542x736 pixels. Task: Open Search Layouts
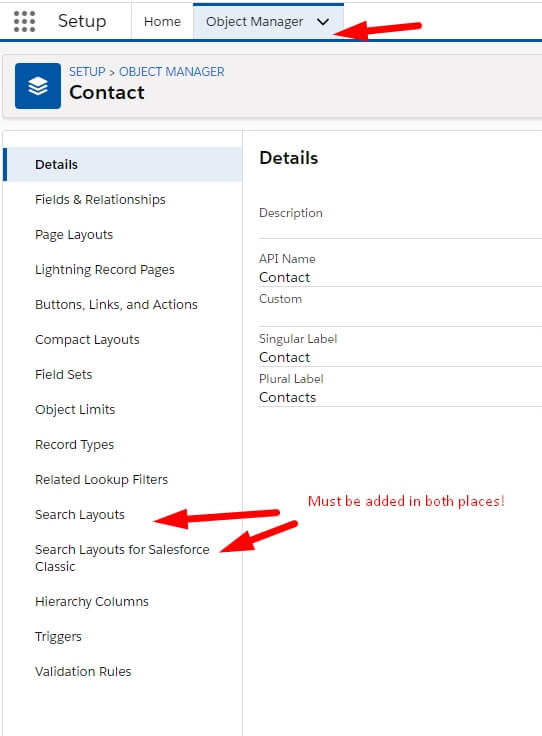pyautogui.click(x=80, y=514)
